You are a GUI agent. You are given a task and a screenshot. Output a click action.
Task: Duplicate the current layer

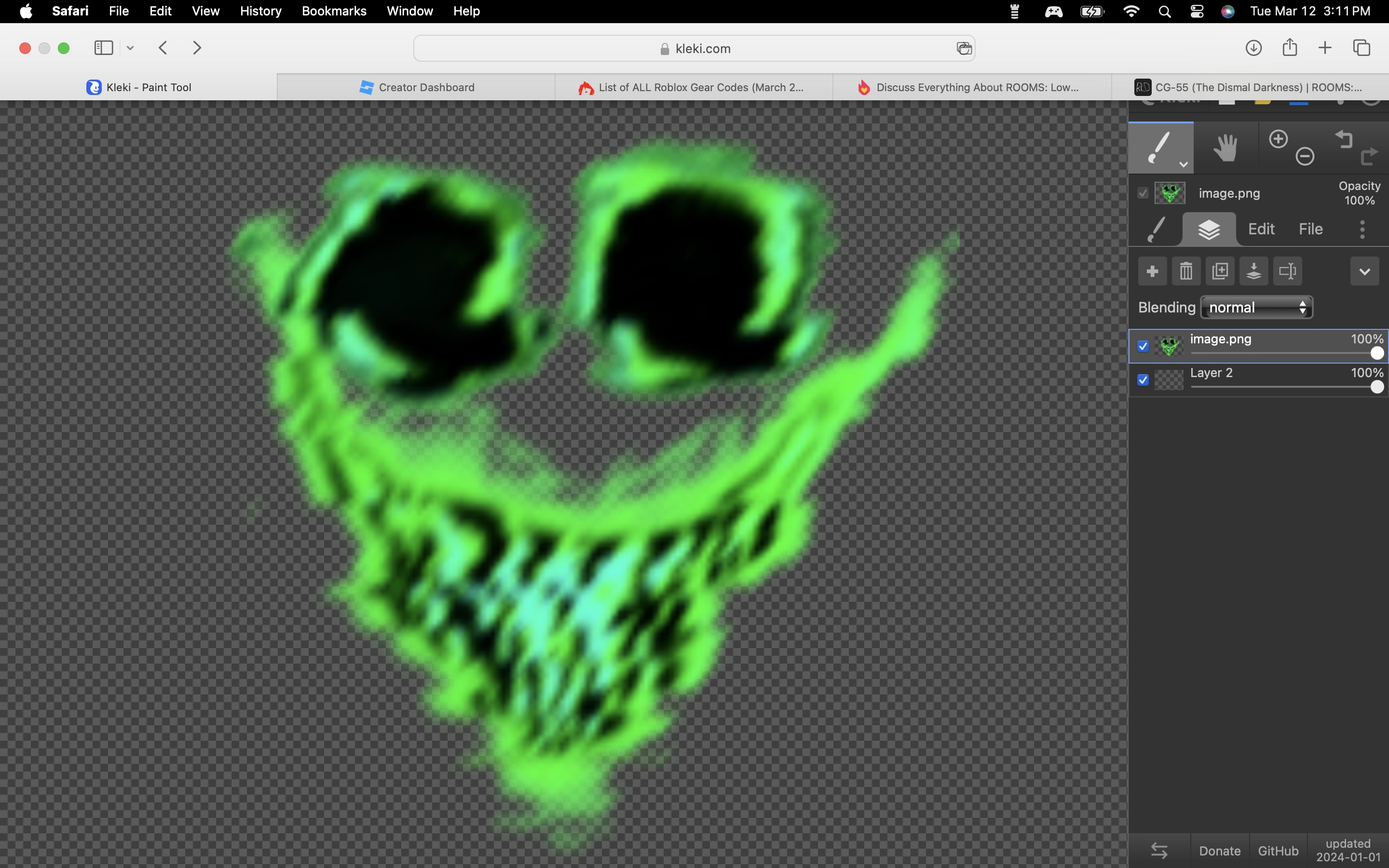tap(1220, 271)
